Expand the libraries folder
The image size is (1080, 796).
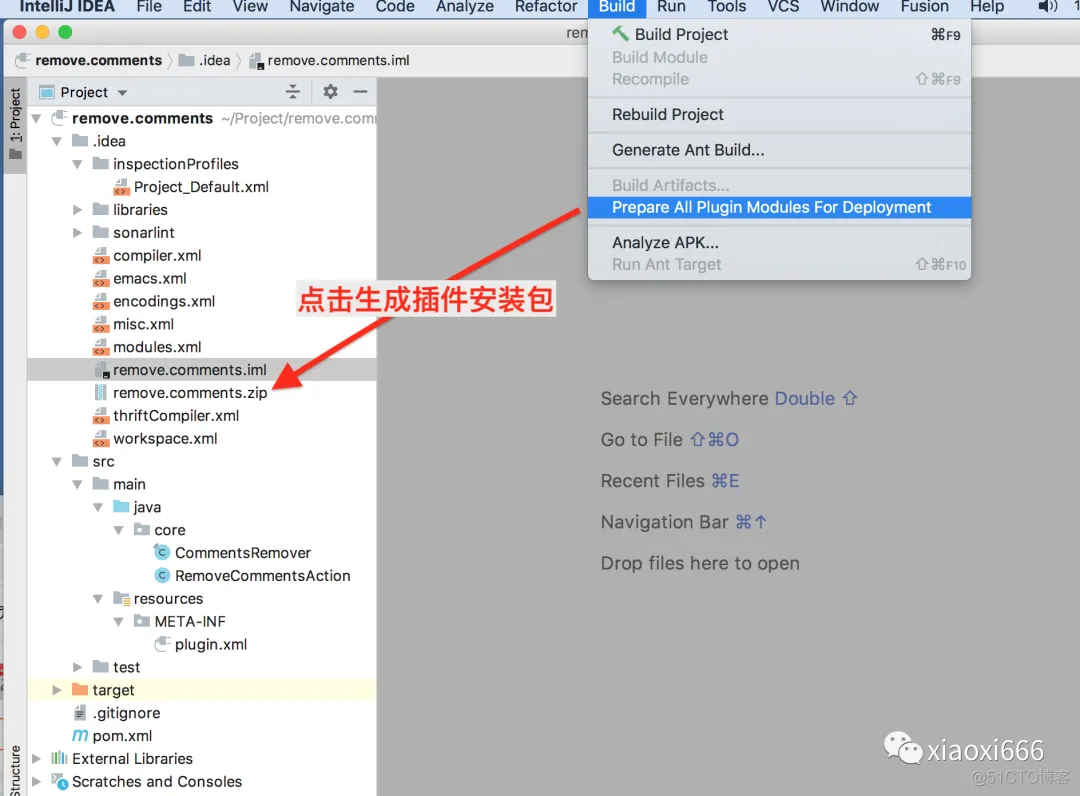(79, 209)
